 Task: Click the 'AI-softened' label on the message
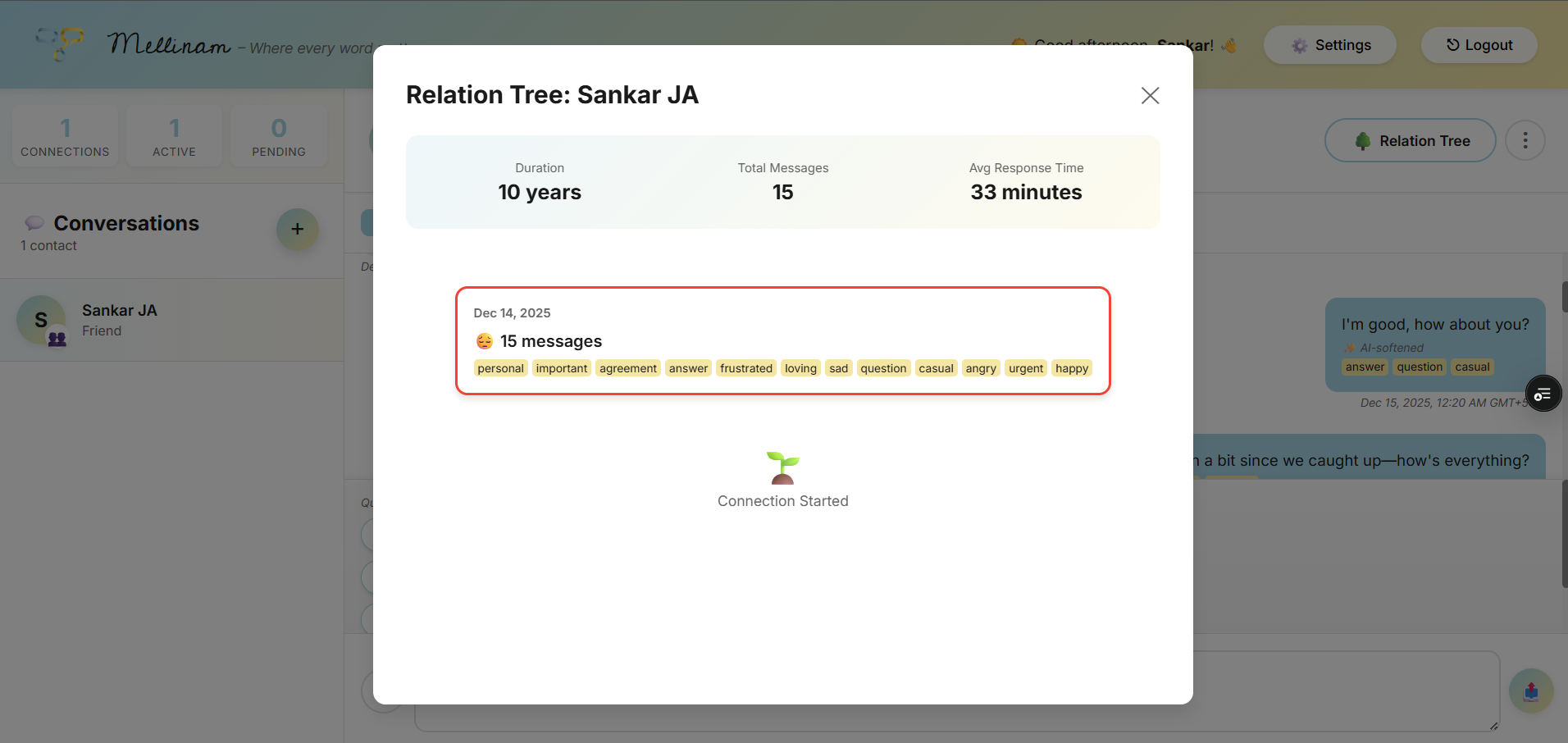coord(1392,348)
